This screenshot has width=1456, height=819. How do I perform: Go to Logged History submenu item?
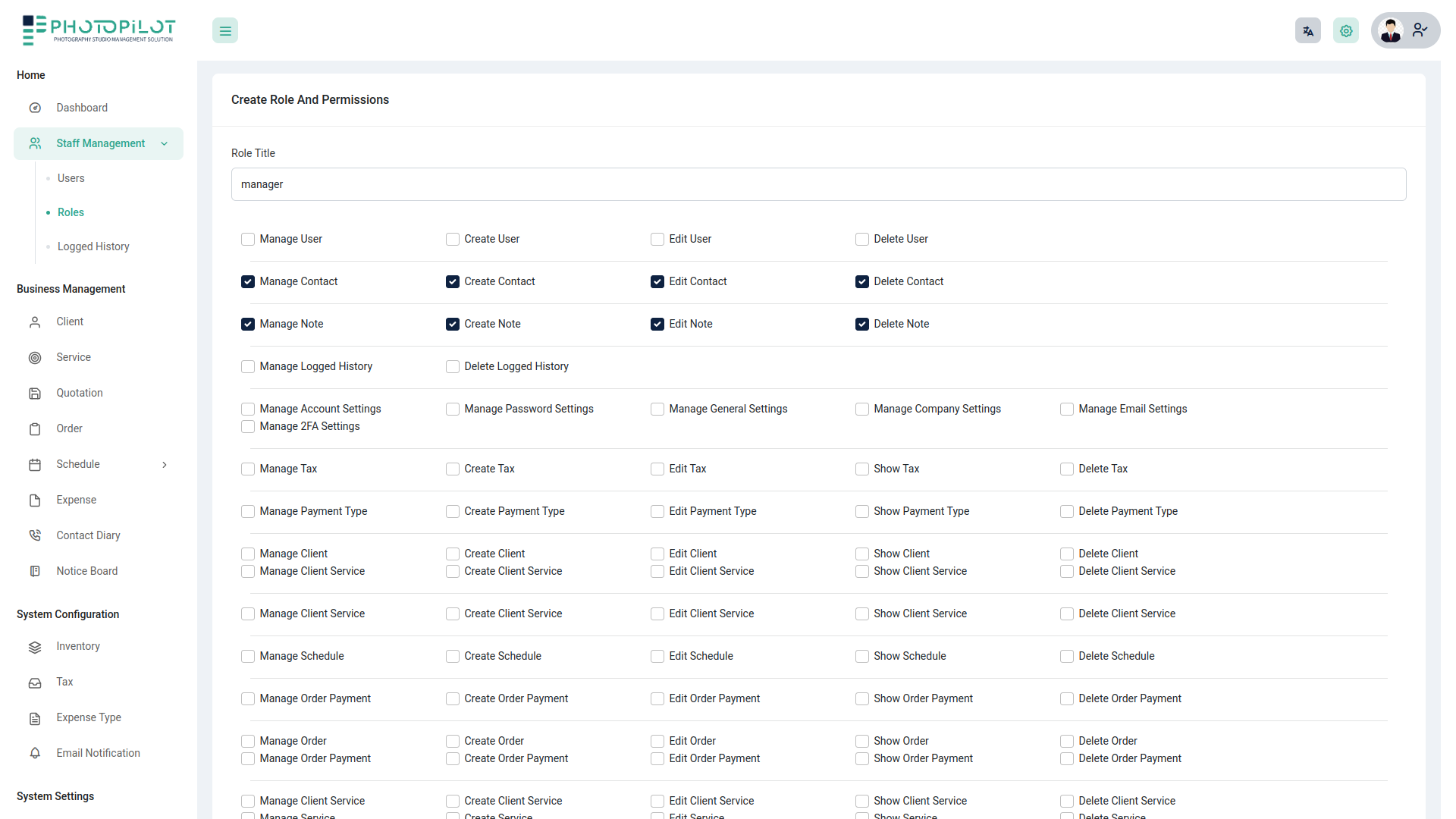pyautogui.click(x=93, y=246)
